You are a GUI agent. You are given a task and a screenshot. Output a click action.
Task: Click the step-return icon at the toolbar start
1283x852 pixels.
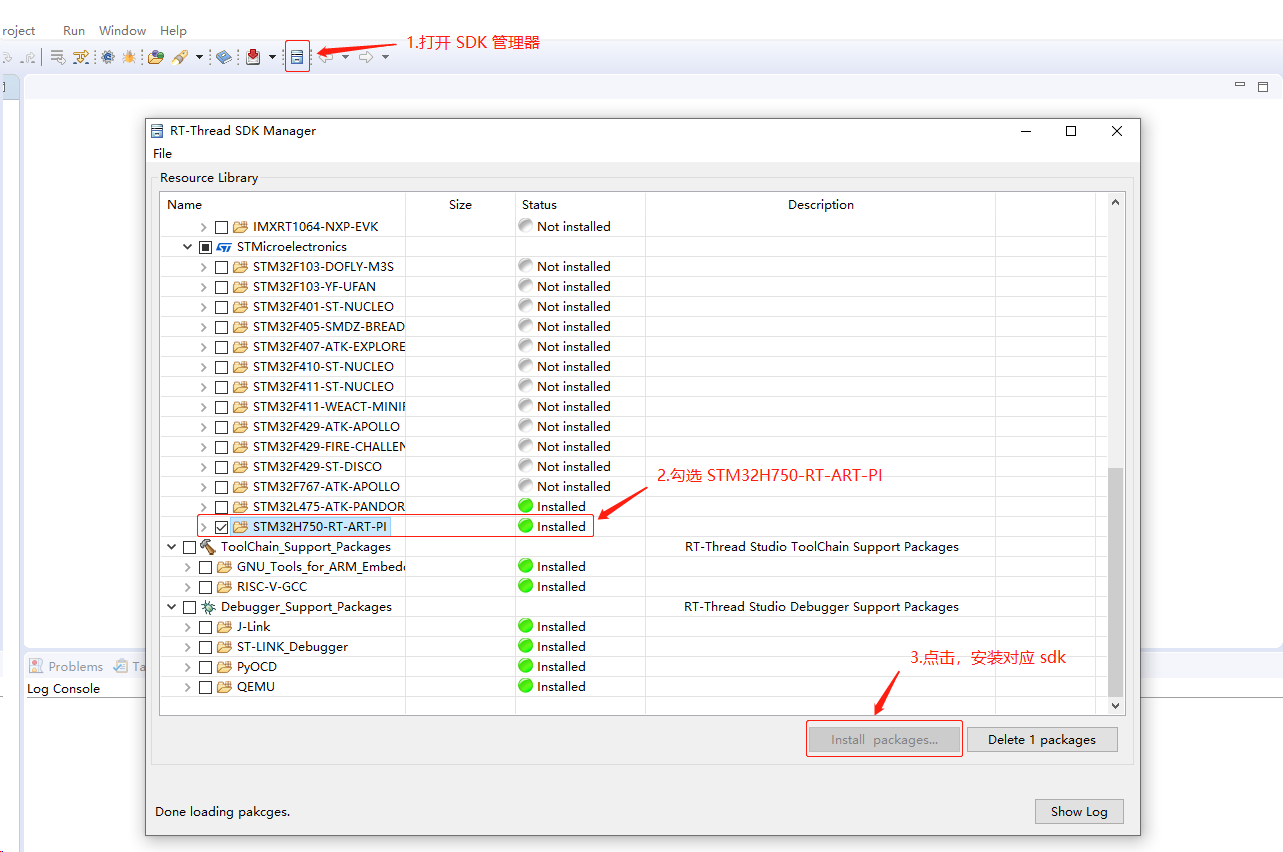(30, 57)
